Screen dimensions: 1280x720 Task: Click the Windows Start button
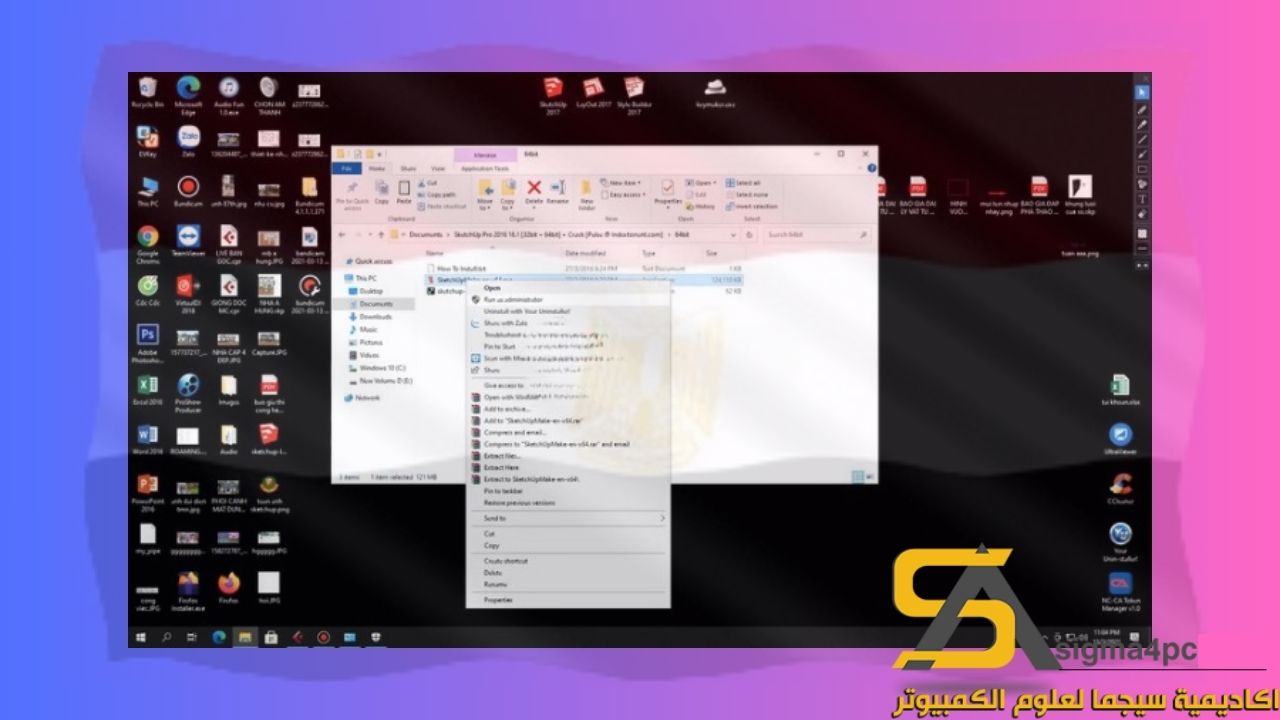142,637
